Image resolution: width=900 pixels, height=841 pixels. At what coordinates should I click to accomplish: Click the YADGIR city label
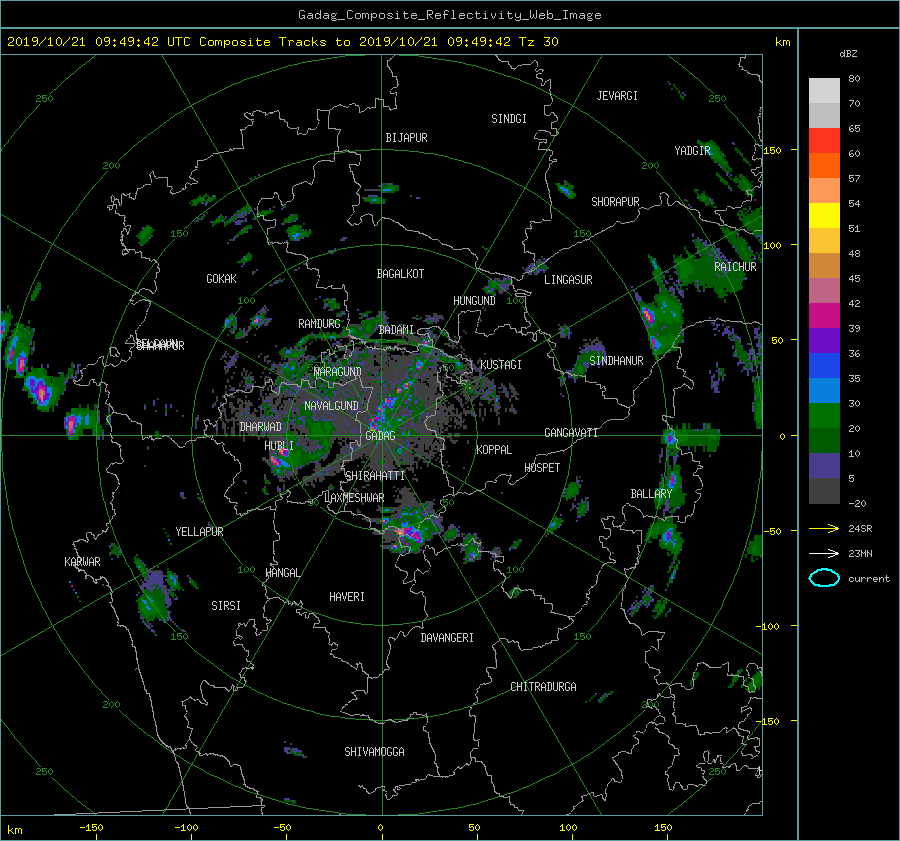click(x=692, y=150)
